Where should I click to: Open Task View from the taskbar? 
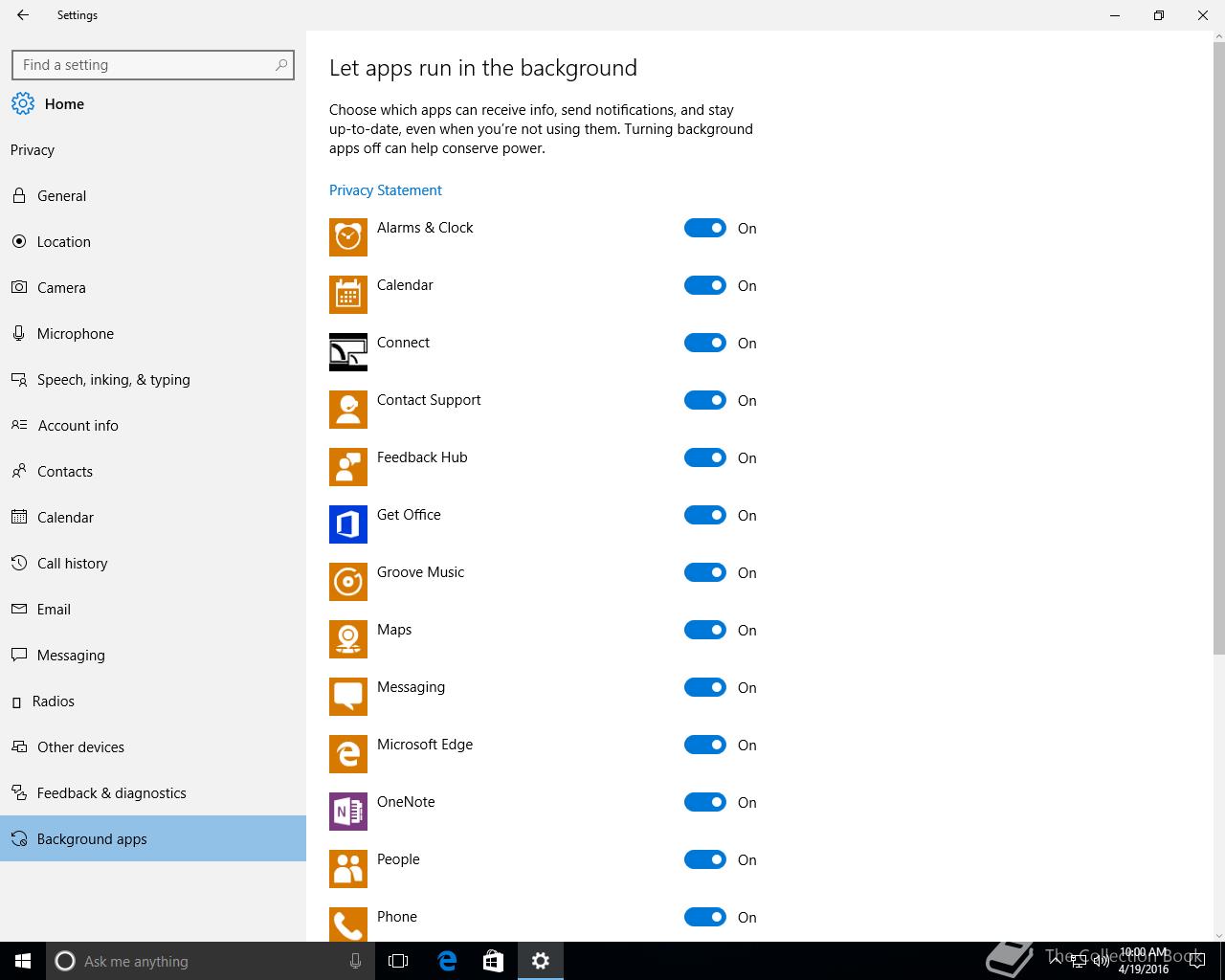coord(398,961)
